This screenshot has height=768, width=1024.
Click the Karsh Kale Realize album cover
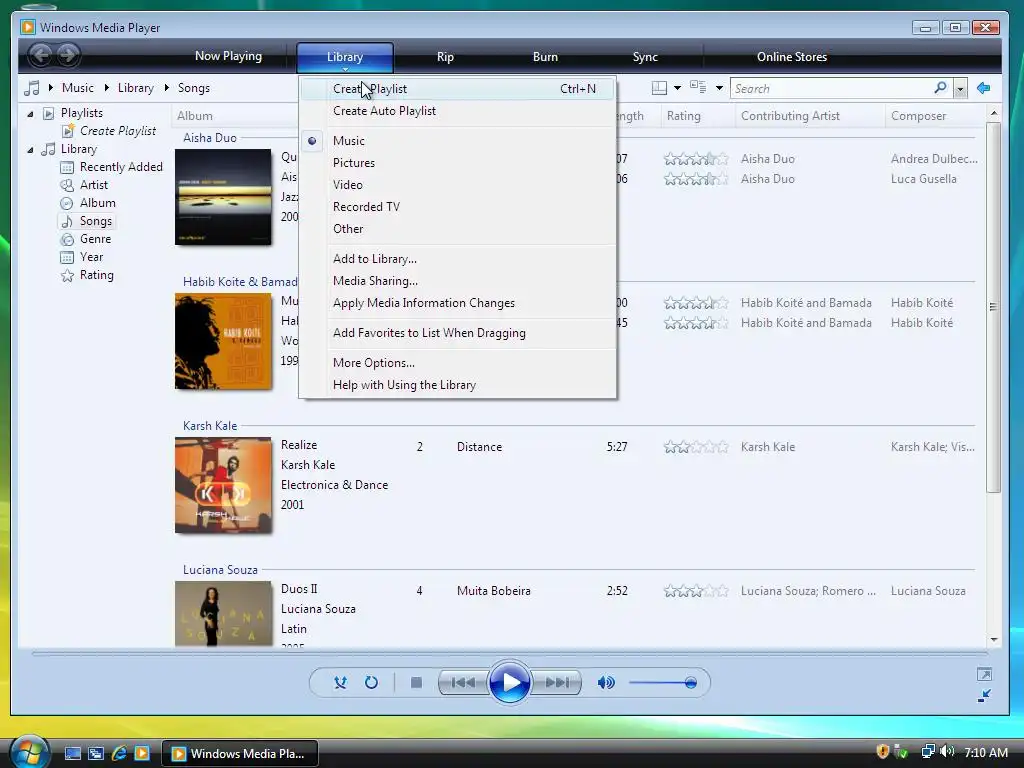pyautogui.click(x=223, y=485)
